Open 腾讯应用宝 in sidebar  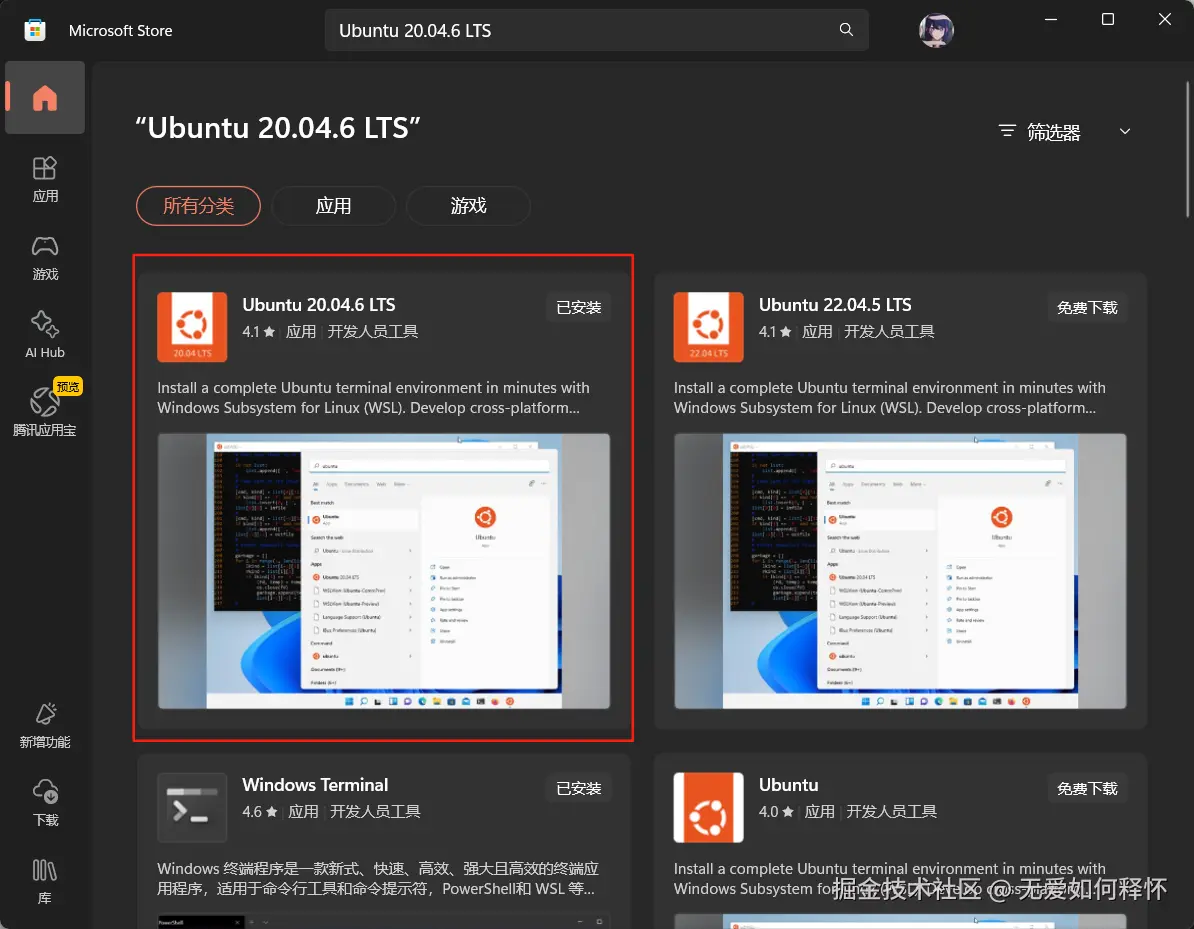[x=45, y=410]
